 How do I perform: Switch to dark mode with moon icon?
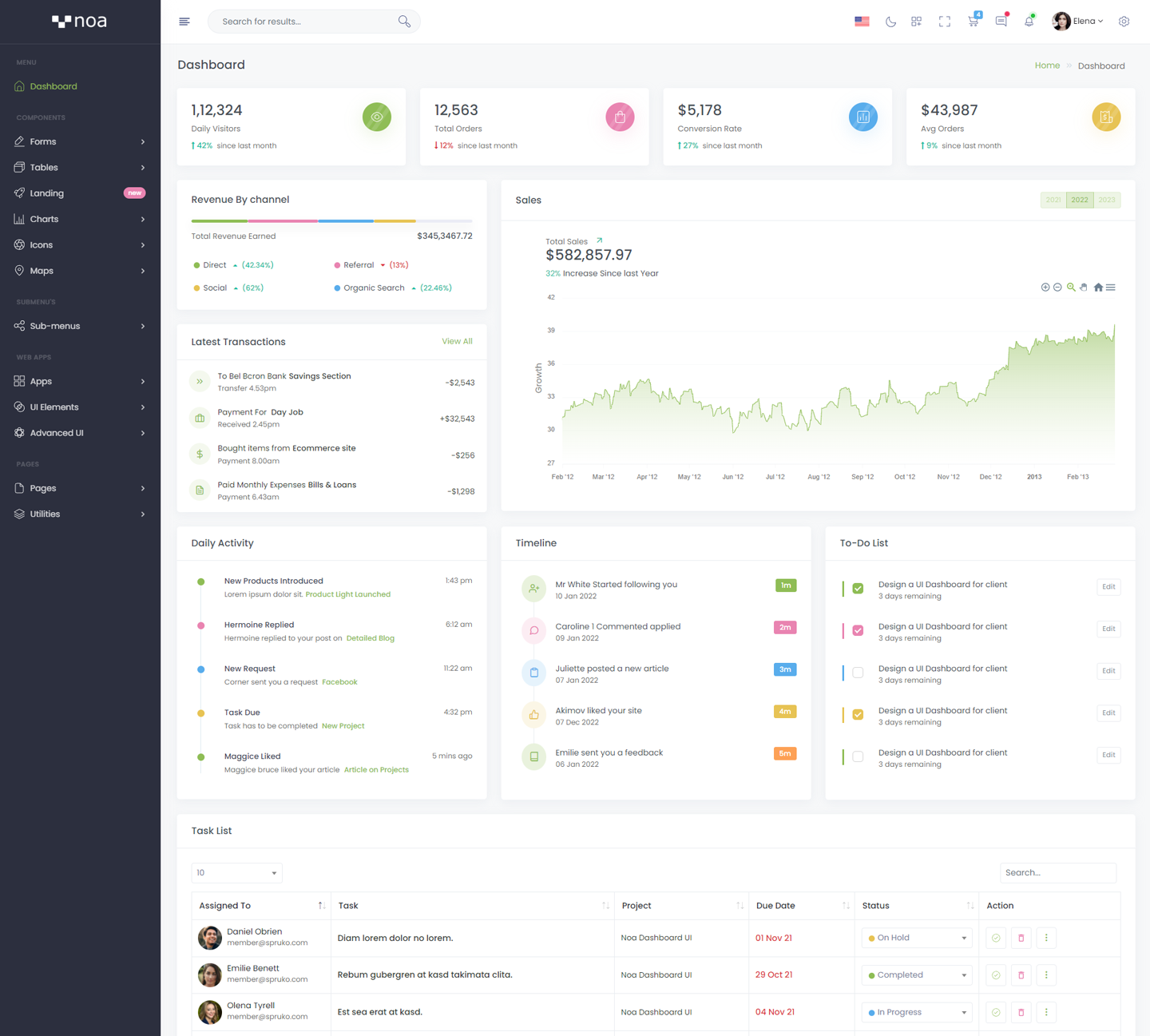click(890, 22)
